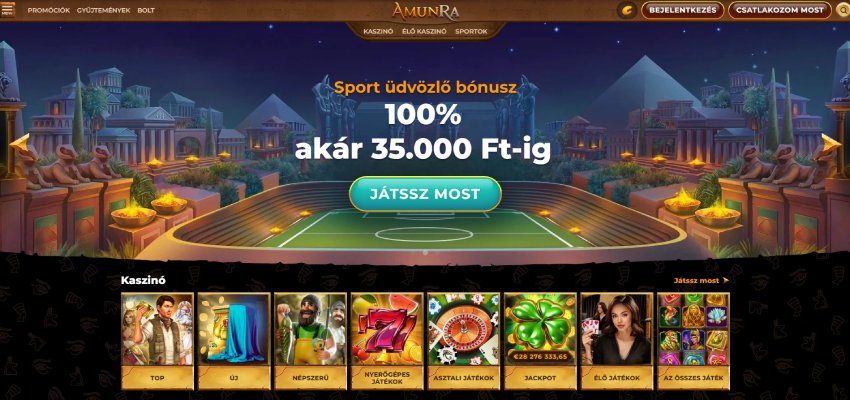Open ASZTALI JÁTÉKOK roulette tile
Image resolution: width=850 pixels, height=400 pixels.
click(463, 341)
